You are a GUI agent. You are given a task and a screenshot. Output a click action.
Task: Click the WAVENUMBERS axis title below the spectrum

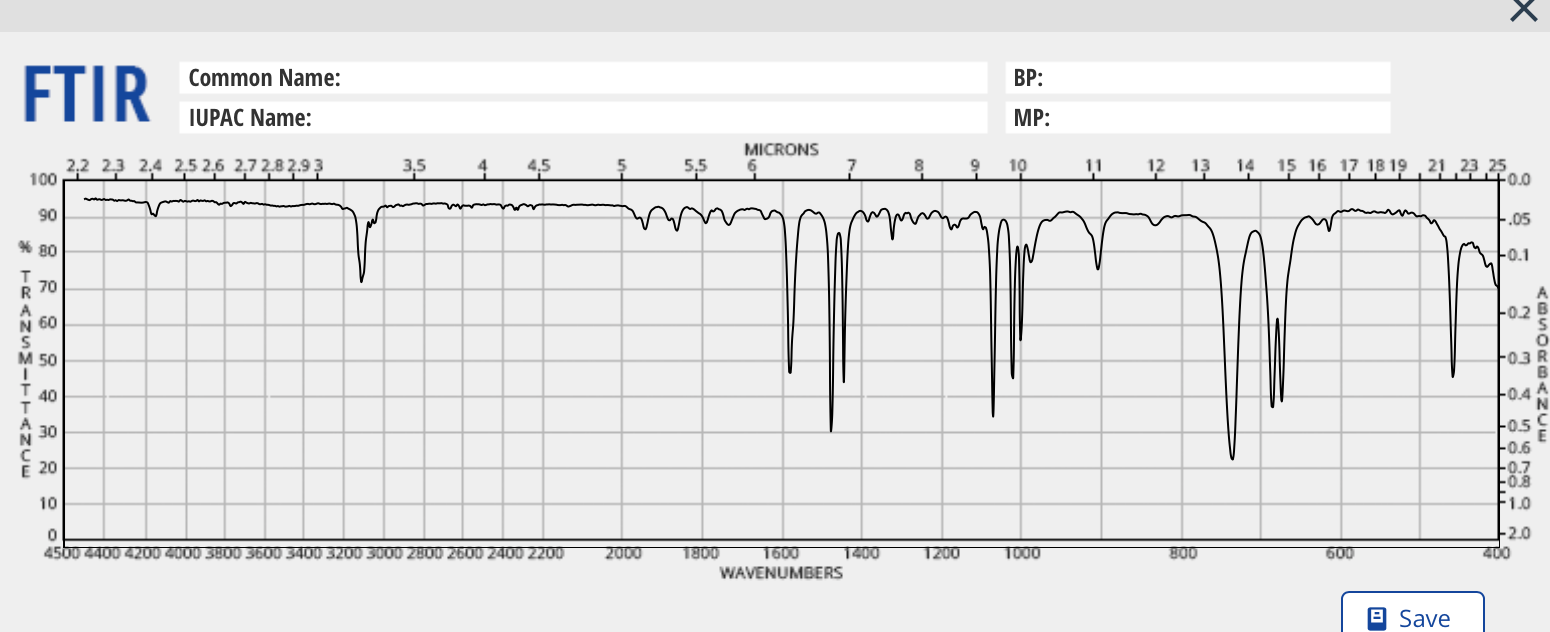click(781, 573)
